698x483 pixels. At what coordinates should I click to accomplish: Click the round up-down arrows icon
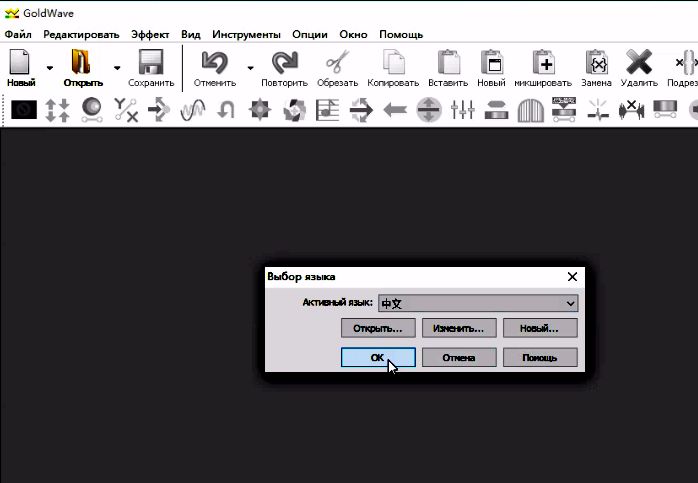pos(429,110)
